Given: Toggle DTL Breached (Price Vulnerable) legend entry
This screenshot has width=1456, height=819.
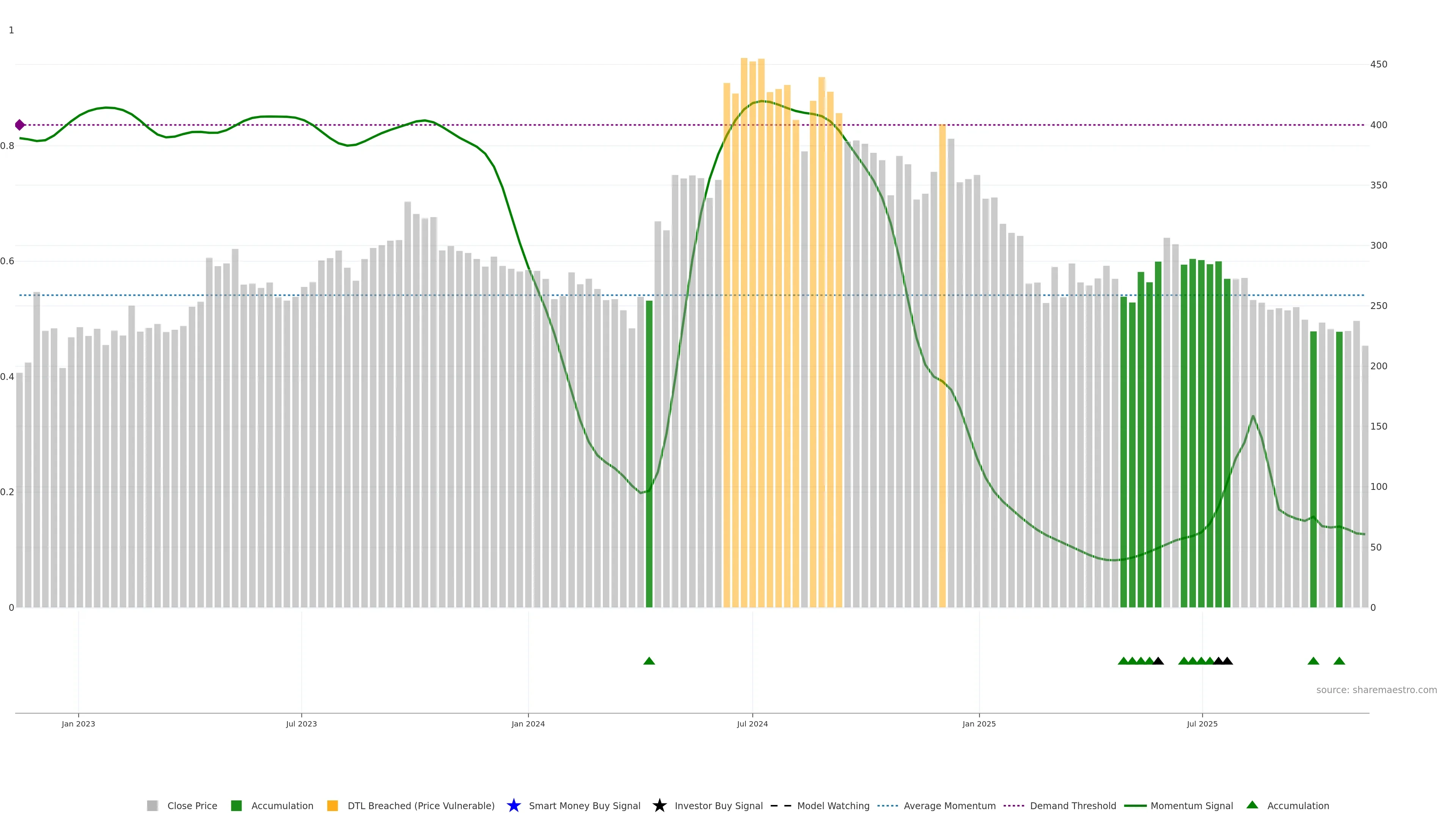Looking at the screenshot, I should 420,805.
